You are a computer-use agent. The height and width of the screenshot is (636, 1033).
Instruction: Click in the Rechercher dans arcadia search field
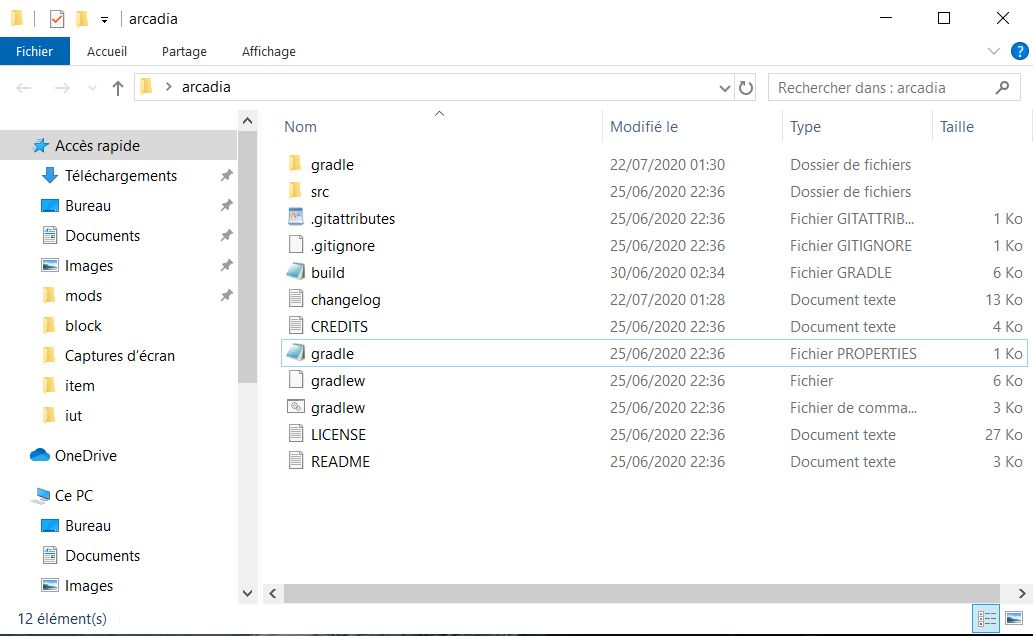[x=880, y=88]
